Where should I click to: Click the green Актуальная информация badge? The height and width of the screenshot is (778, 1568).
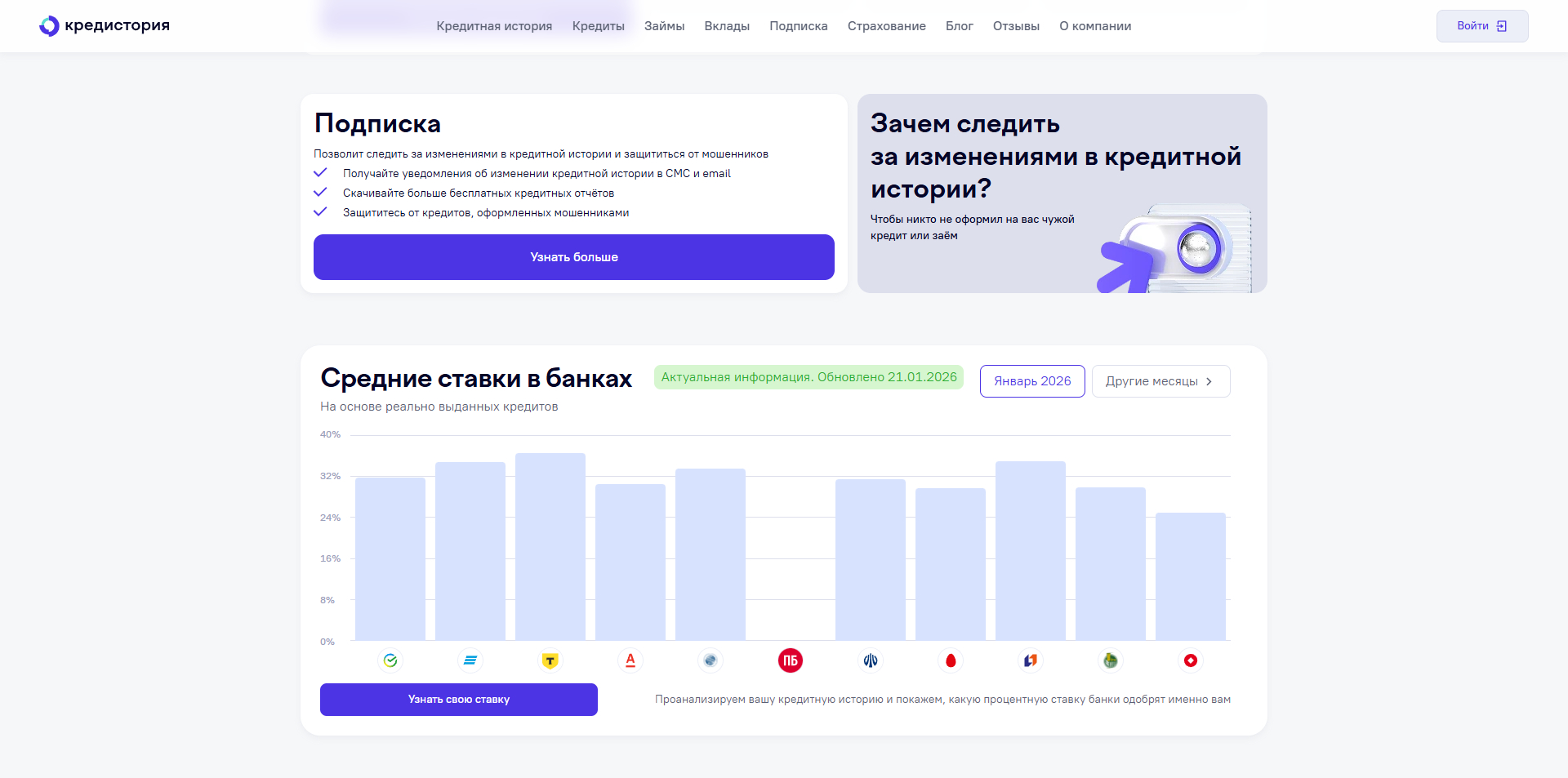pyautogui.click(x=808, y=376)
